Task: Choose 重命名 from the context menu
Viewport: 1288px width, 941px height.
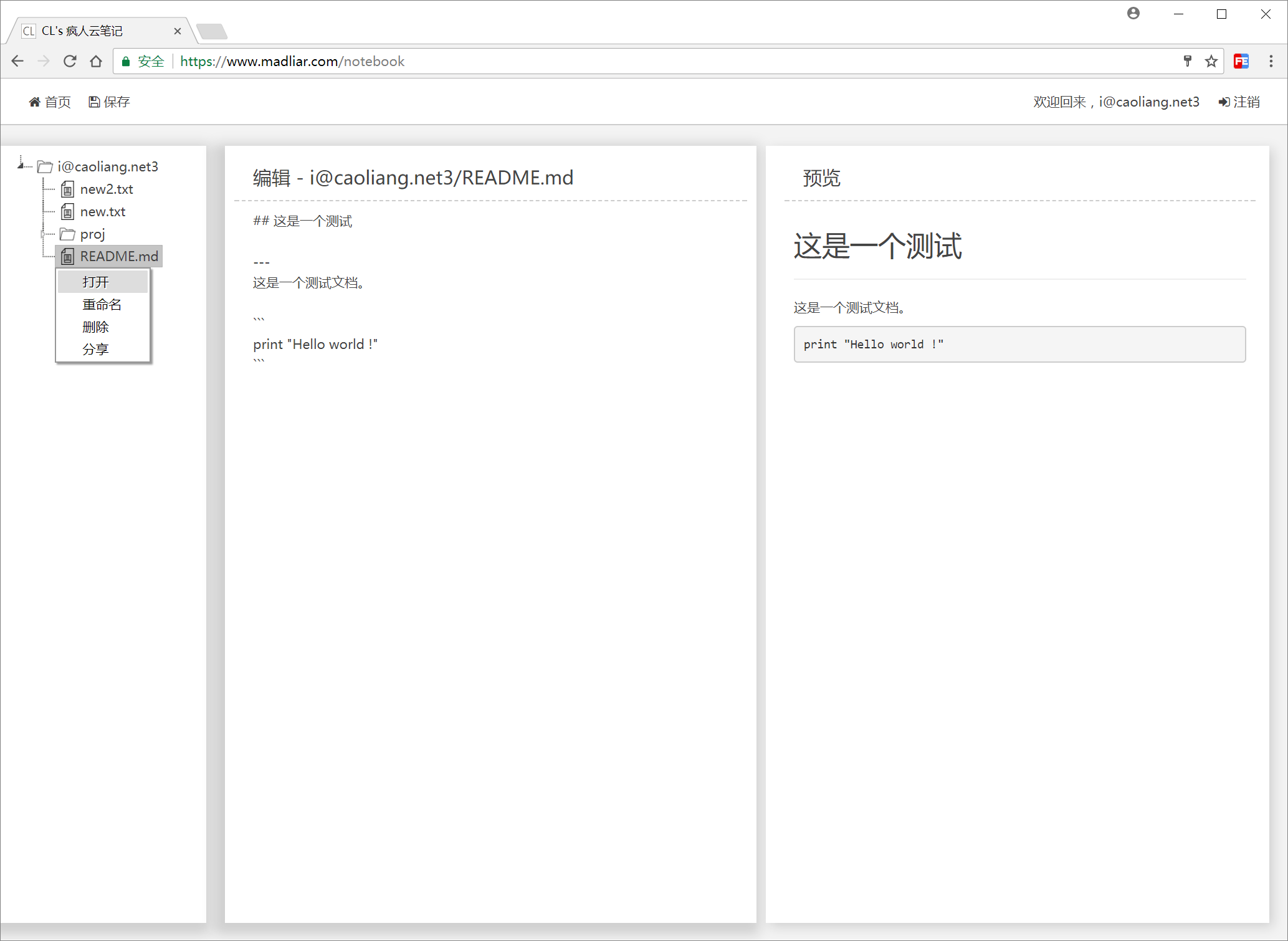Action: (103, 305)
